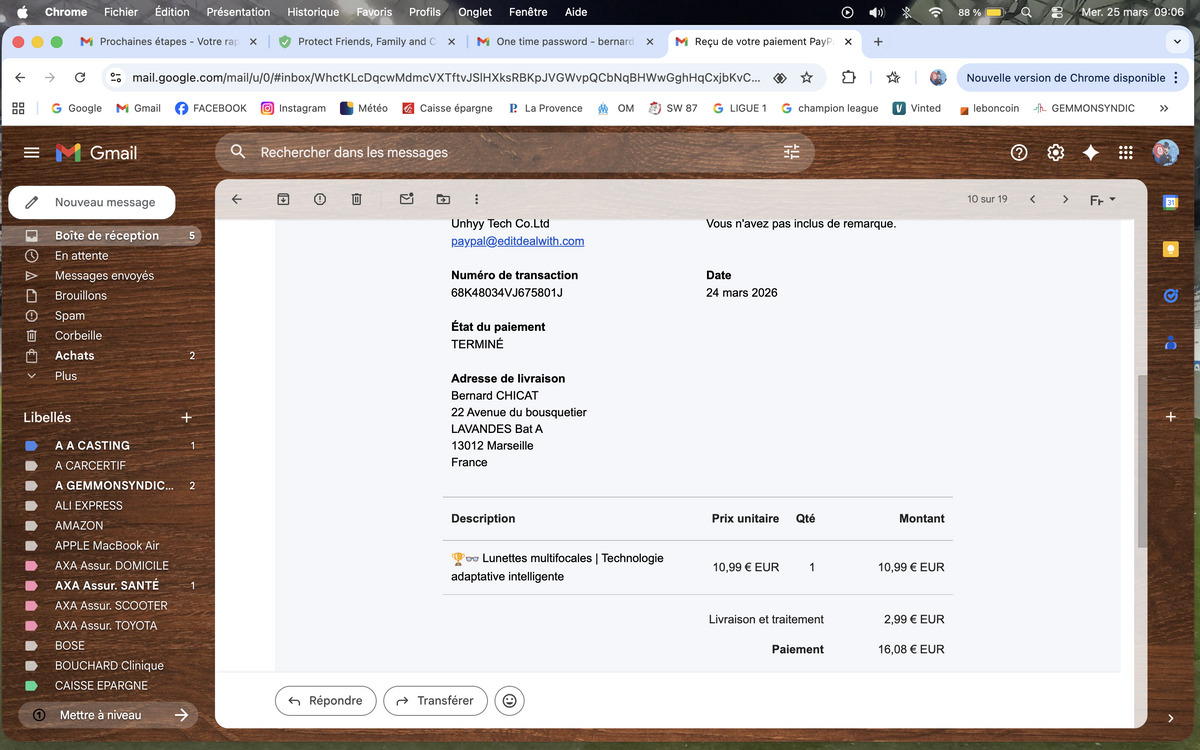Open the paypal@editdealwith.com link

pyautogui.click(x=517, y=241)
